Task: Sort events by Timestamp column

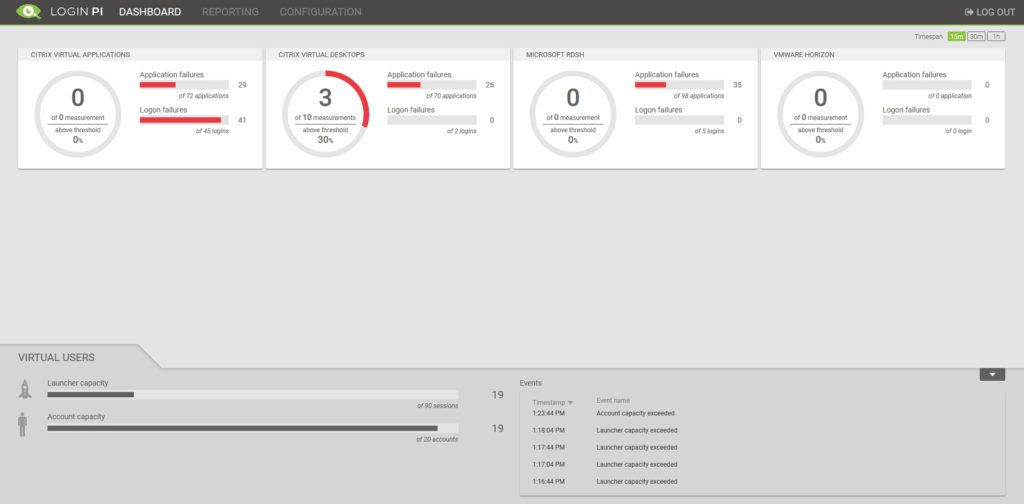Action: point(551,402)
